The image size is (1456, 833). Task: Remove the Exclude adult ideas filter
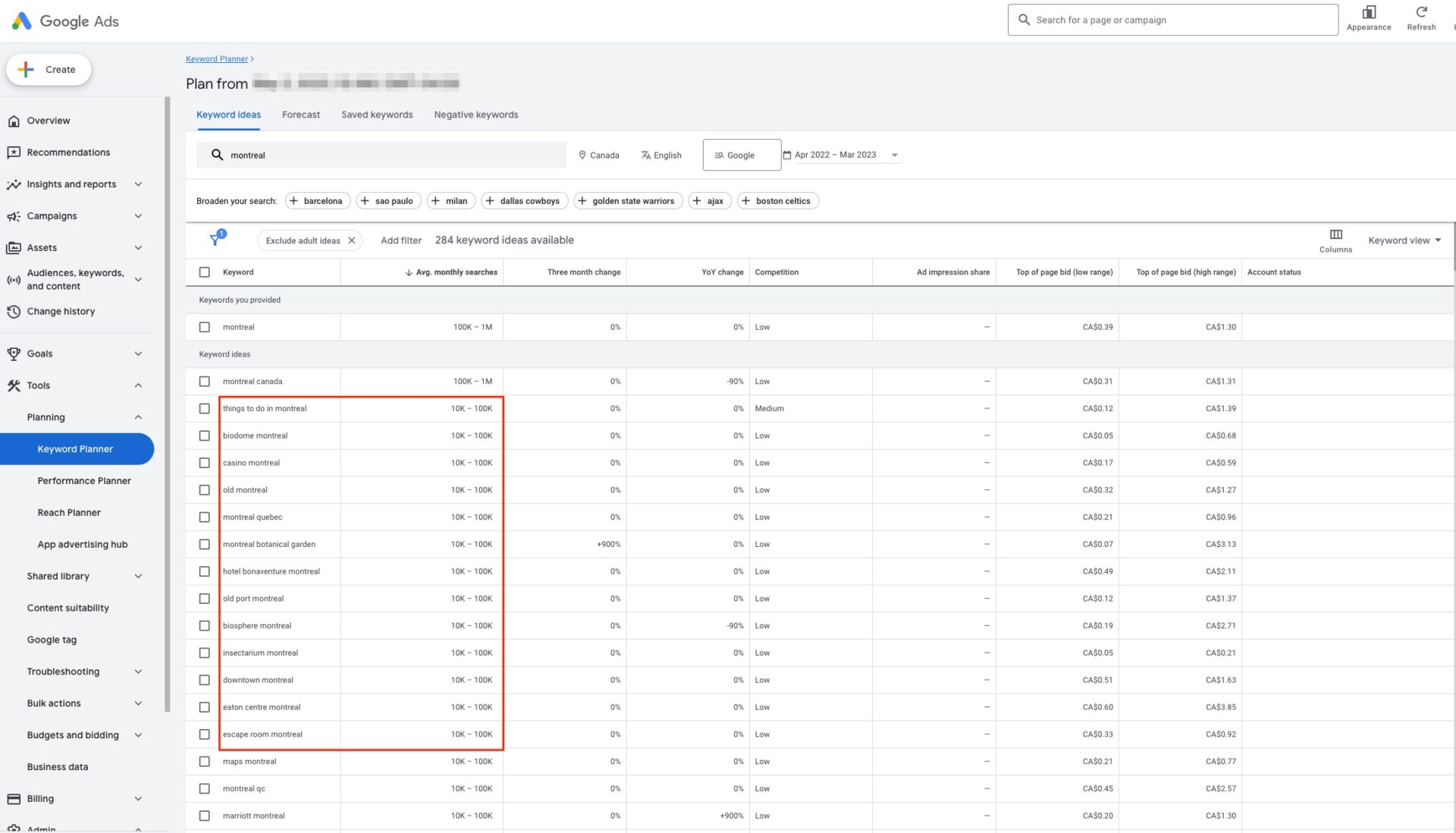coord(351,240)
